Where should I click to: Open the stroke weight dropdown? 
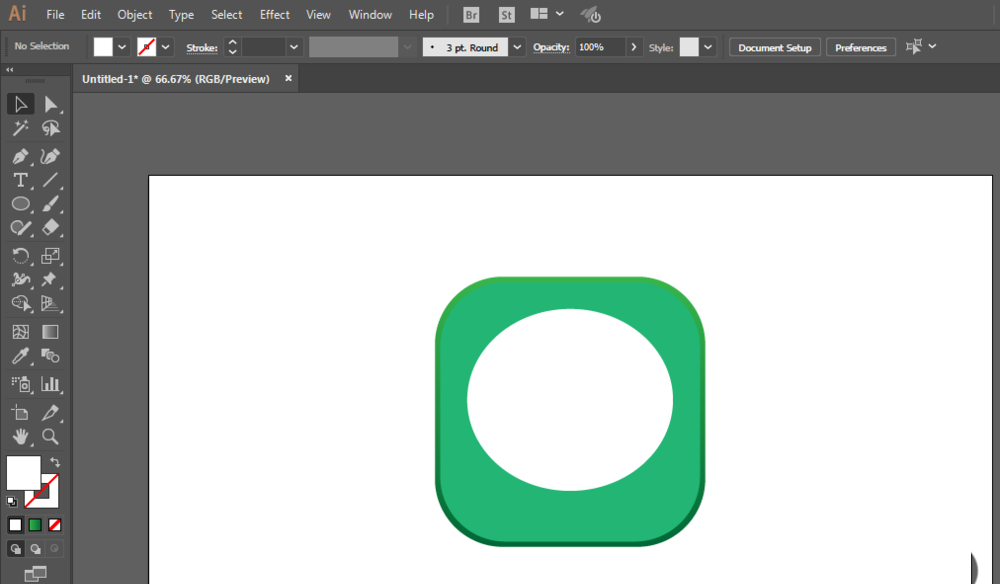pos(293,47)
